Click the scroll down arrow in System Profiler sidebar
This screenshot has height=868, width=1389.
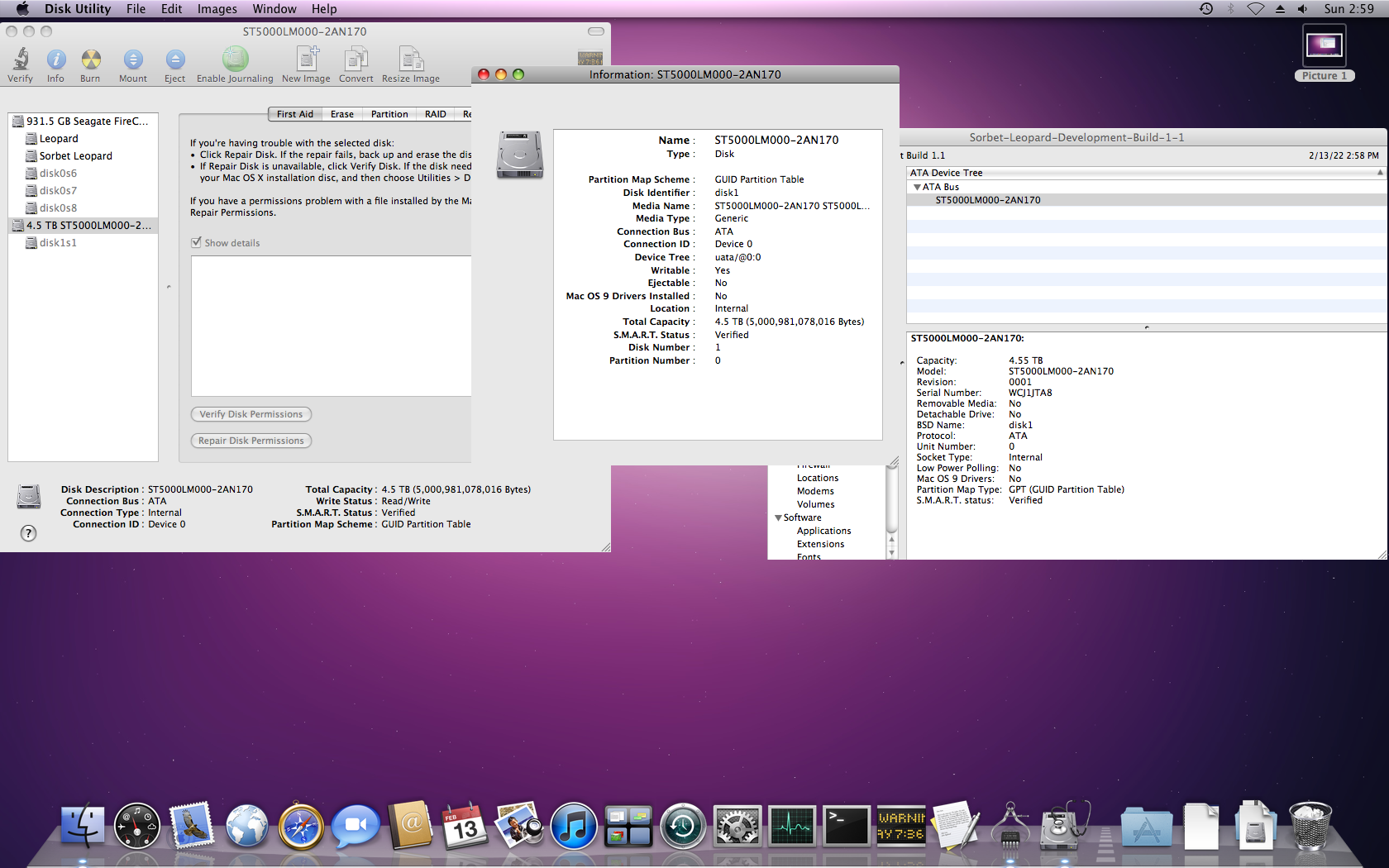(x=891, y=552)
